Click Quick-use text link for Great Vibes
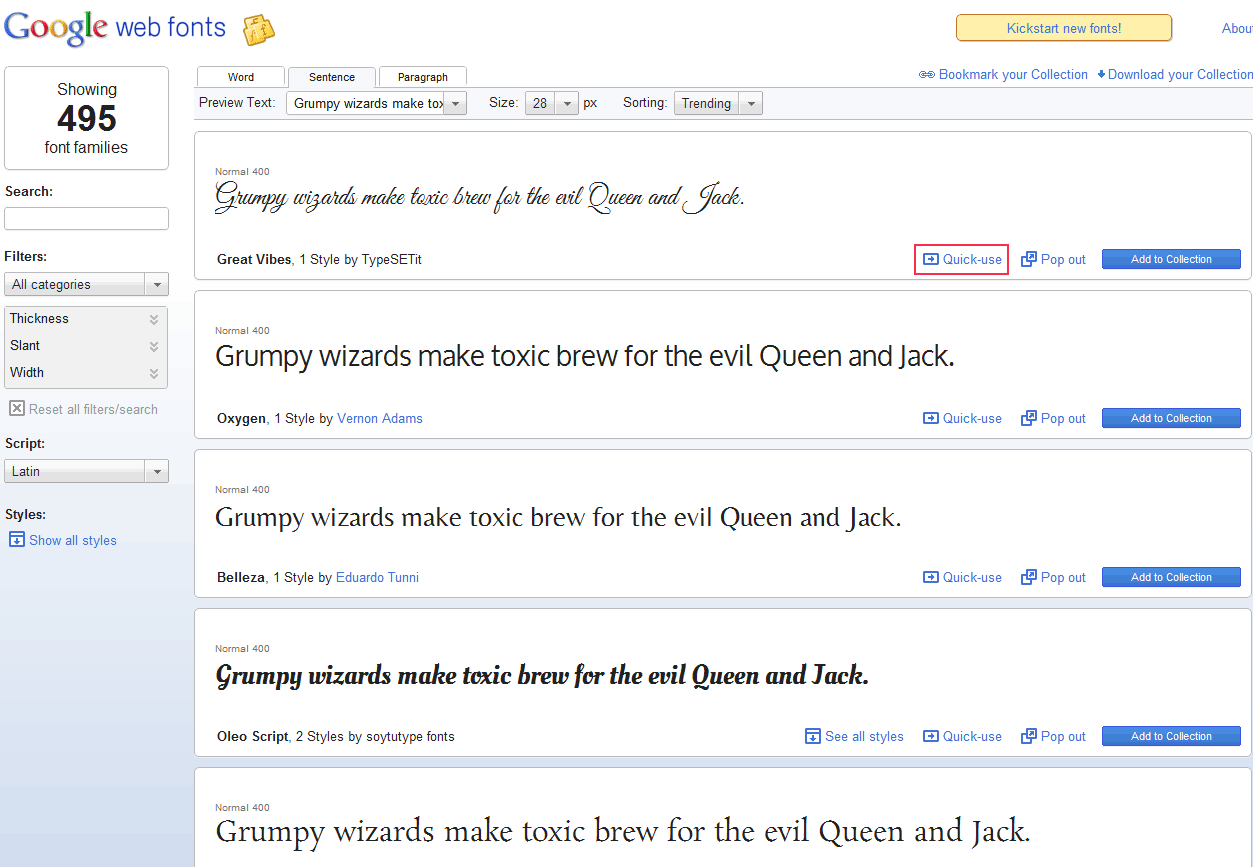 [972, 259]
